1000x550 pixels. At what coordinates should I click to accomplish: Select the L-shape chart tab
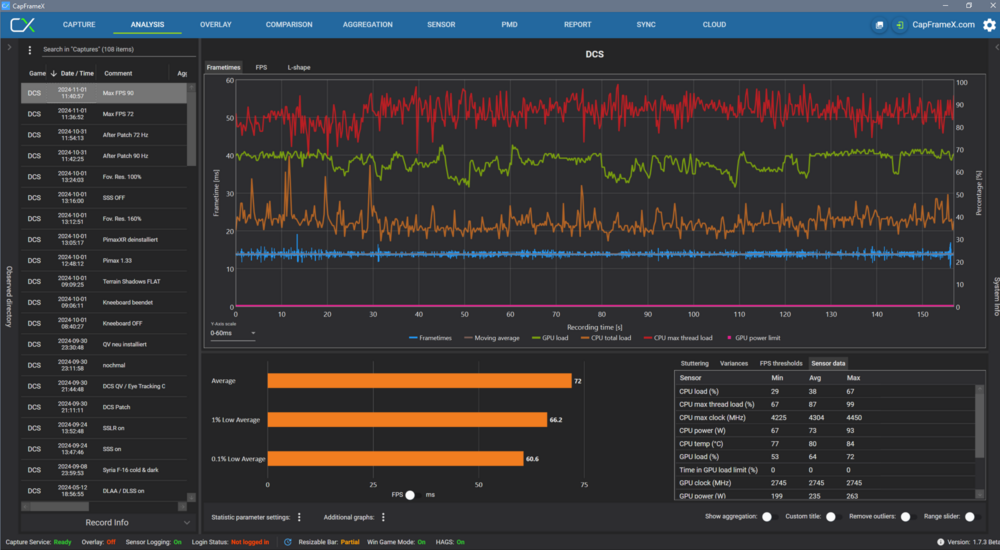point(298,67)
